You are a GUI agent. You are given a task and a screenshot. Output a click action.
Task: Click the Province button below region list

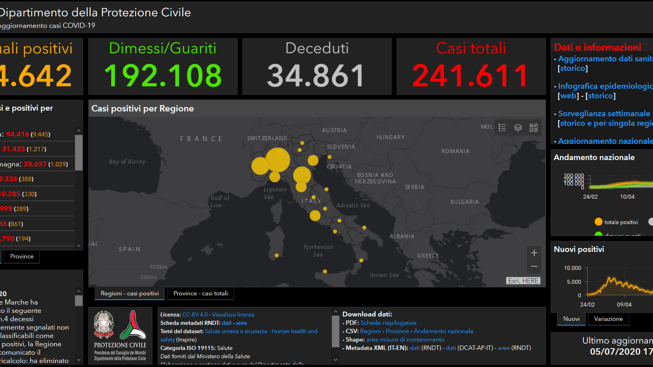(22, 257)
